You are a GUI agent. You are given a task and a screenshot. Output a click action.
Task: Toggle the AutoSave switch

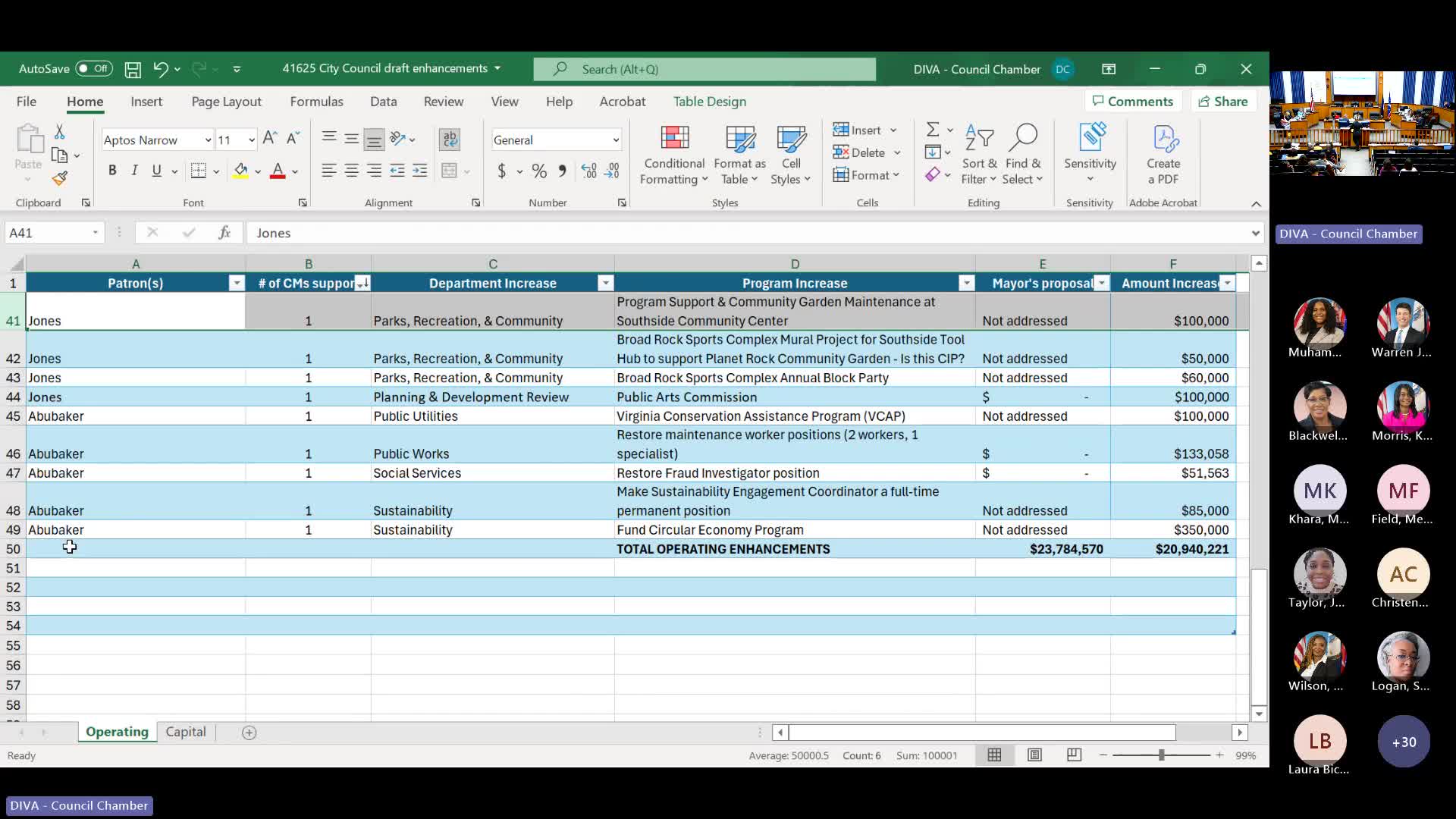tap(94, 69)
